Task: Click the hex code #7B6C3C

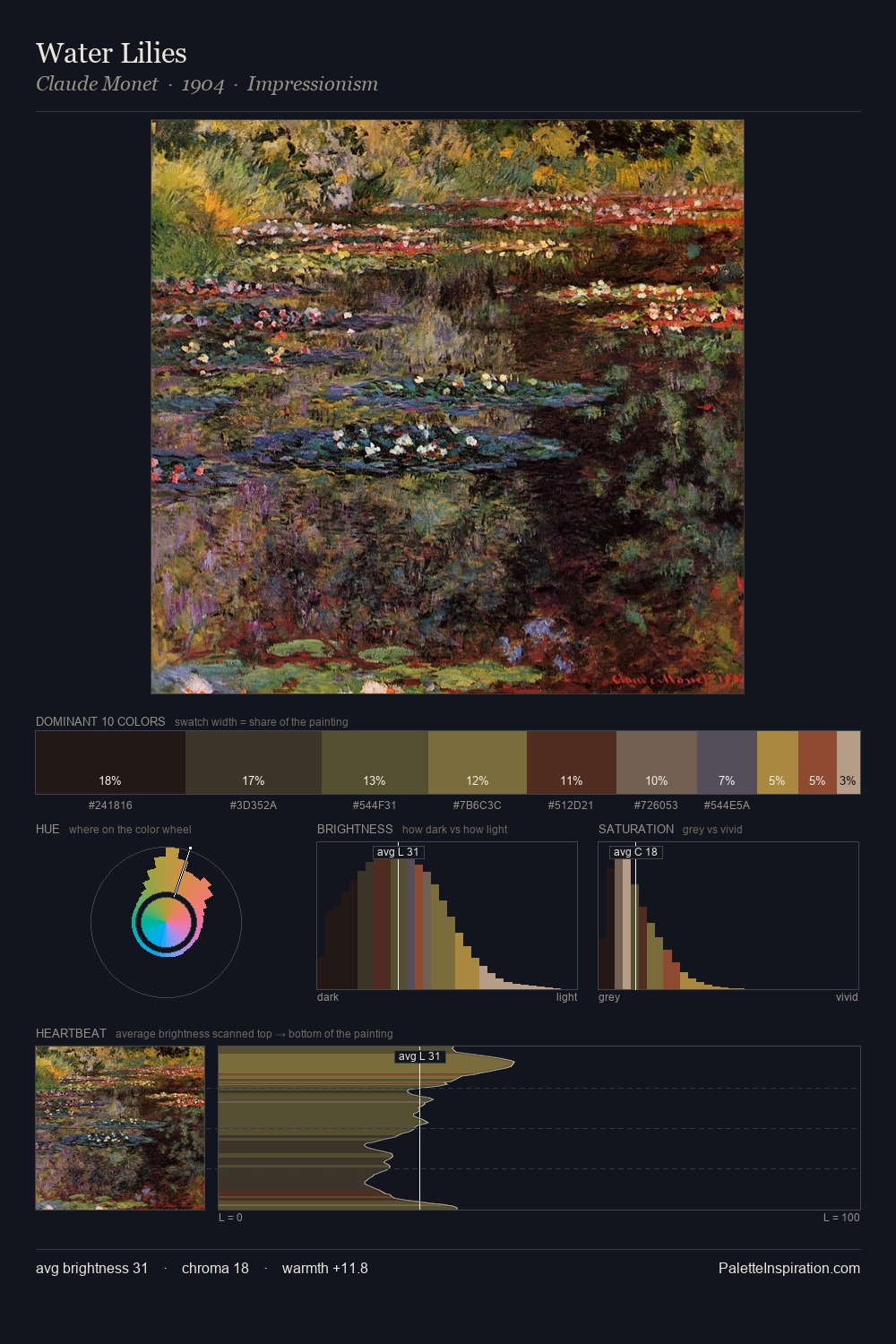Action: point(478,806)
